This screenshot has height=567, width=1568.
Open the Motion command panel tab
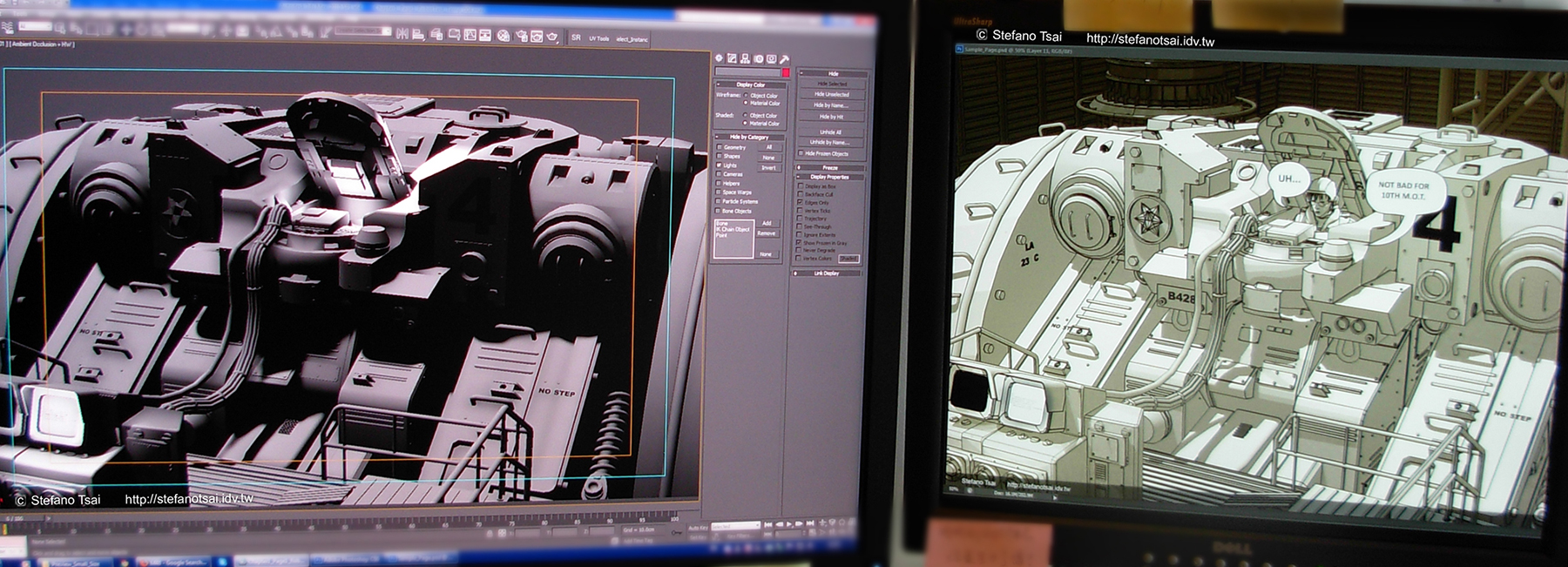point(758,58)
